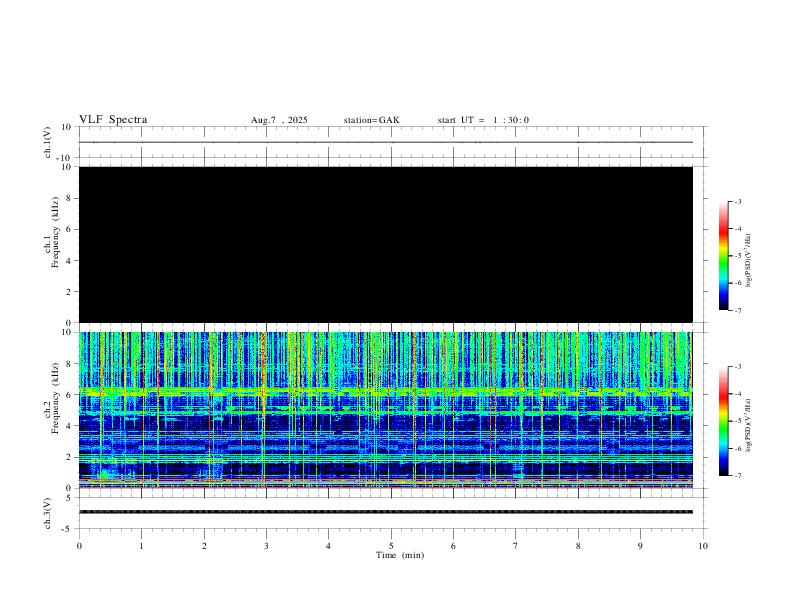Click the "Time (min)" x-axis label

pyautogui.click(x=400, y=555)
